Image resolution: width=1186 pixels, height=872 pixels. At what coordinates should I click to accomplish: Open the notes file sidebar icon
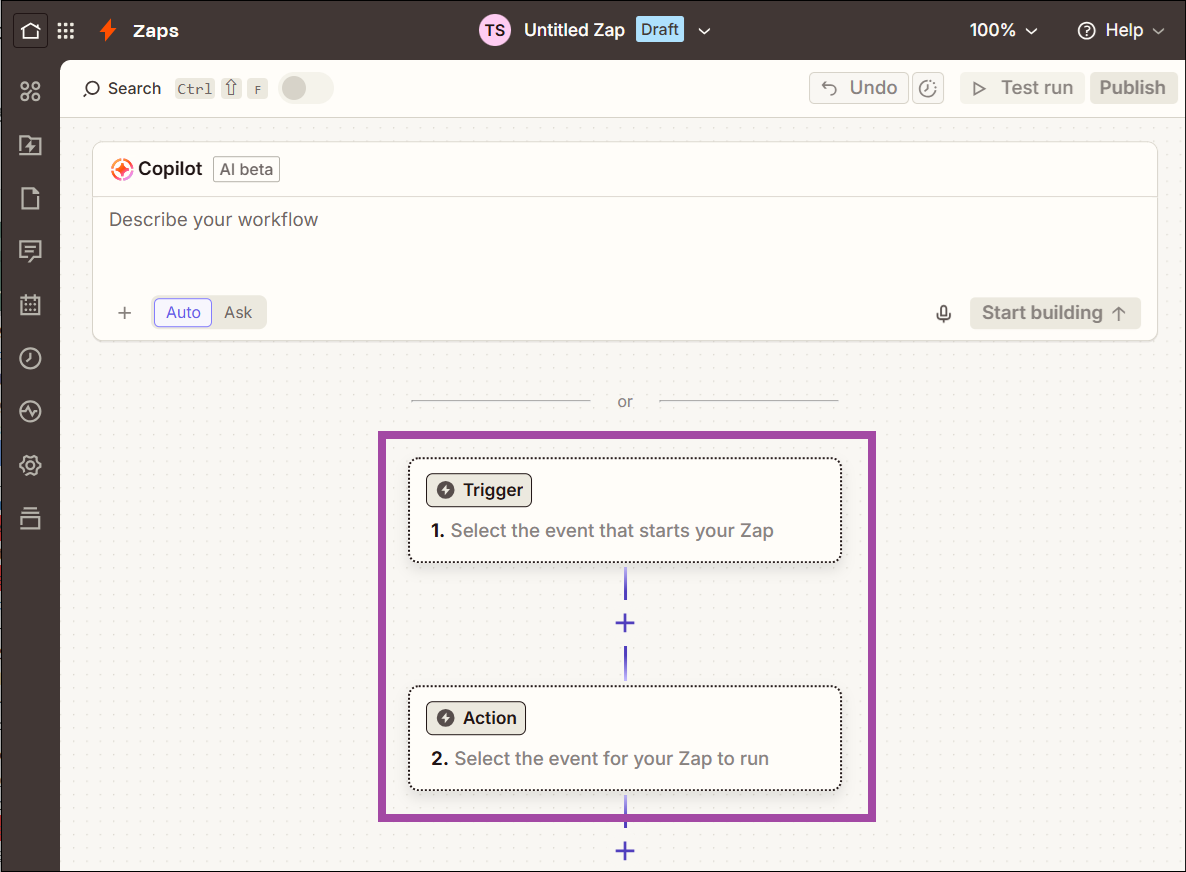tap(30, 198)
